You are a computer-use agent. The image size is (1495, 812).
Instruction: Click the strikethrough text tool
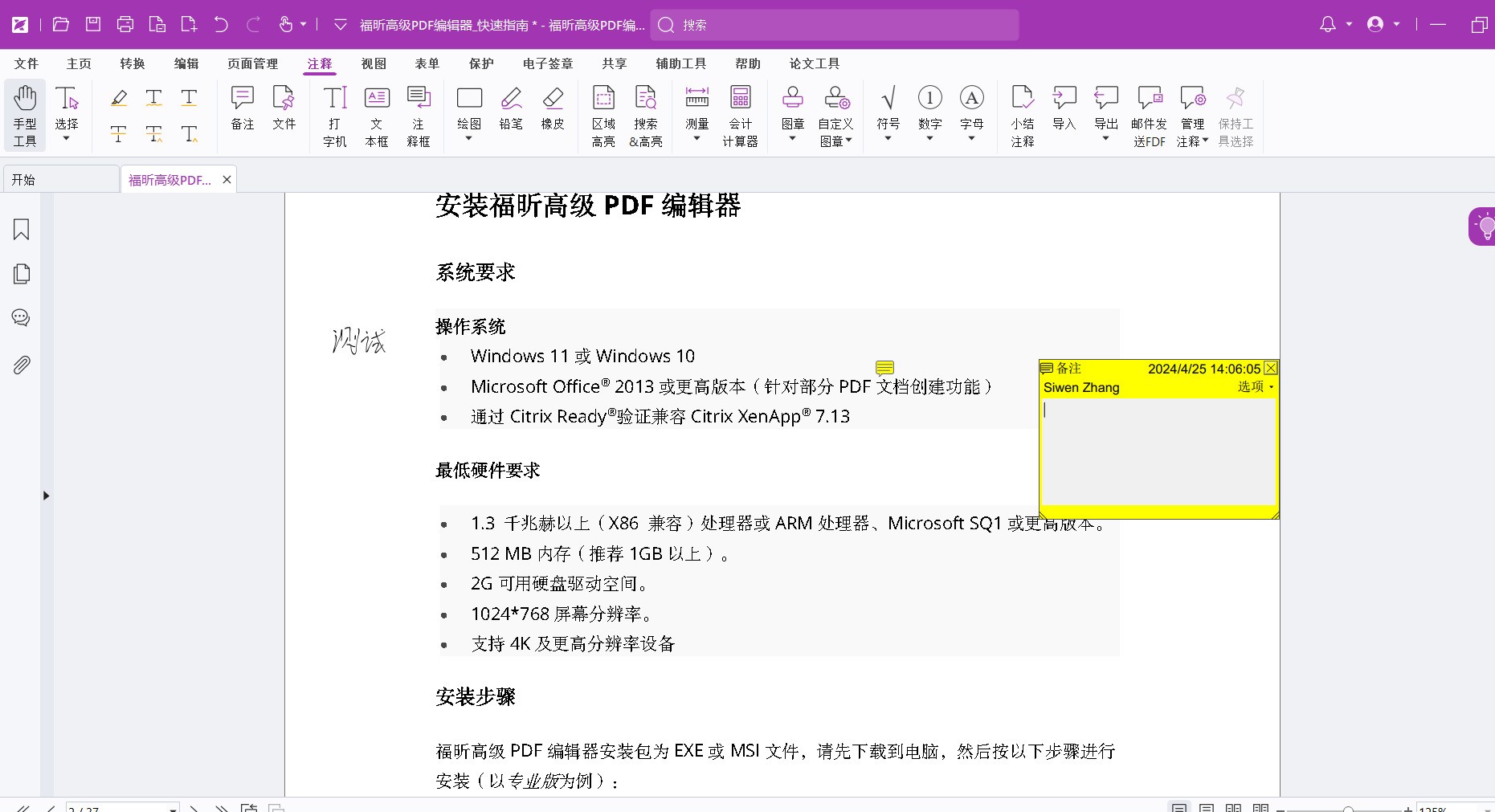118,133
